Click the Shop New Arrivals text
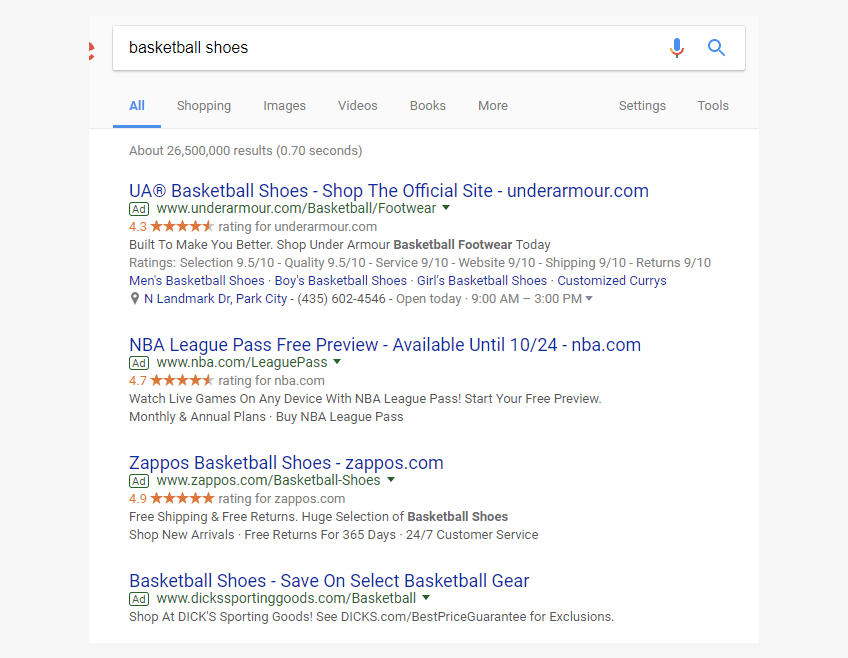Screen dimensions: 848x658 point(182,535)
